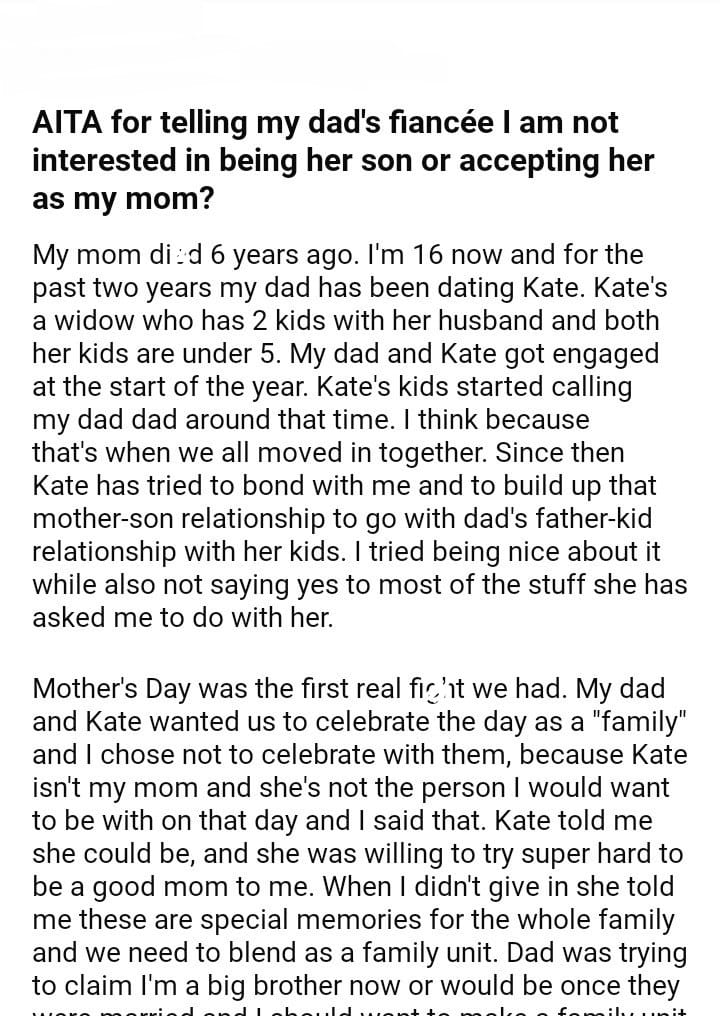Click the words "as my mom?" ending the title
Image resolution: width=720 pixels, height=1016 pixels.
[x=123, y=198]
